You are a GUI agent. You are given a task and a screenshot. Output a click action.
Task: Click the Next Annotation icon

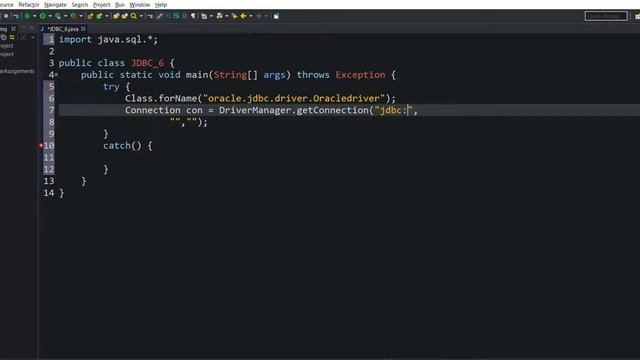click(x=204, y=16)
